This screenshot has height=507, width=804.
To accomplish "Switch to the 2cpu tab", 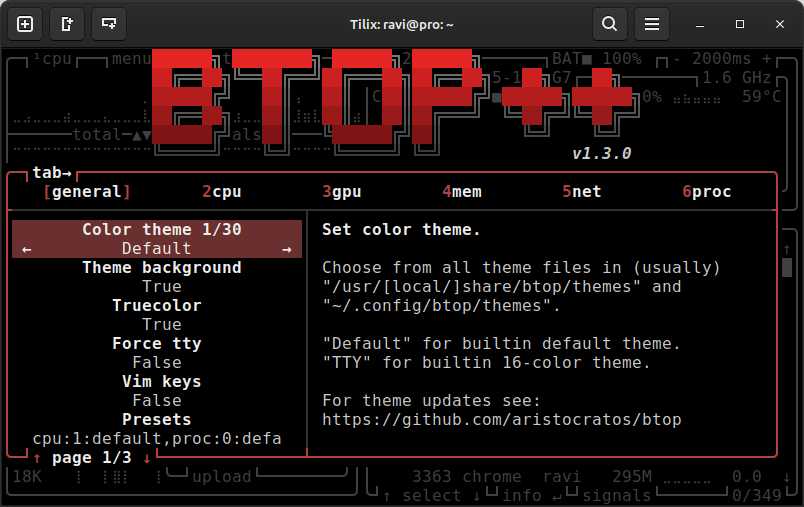I will point(222,192).
